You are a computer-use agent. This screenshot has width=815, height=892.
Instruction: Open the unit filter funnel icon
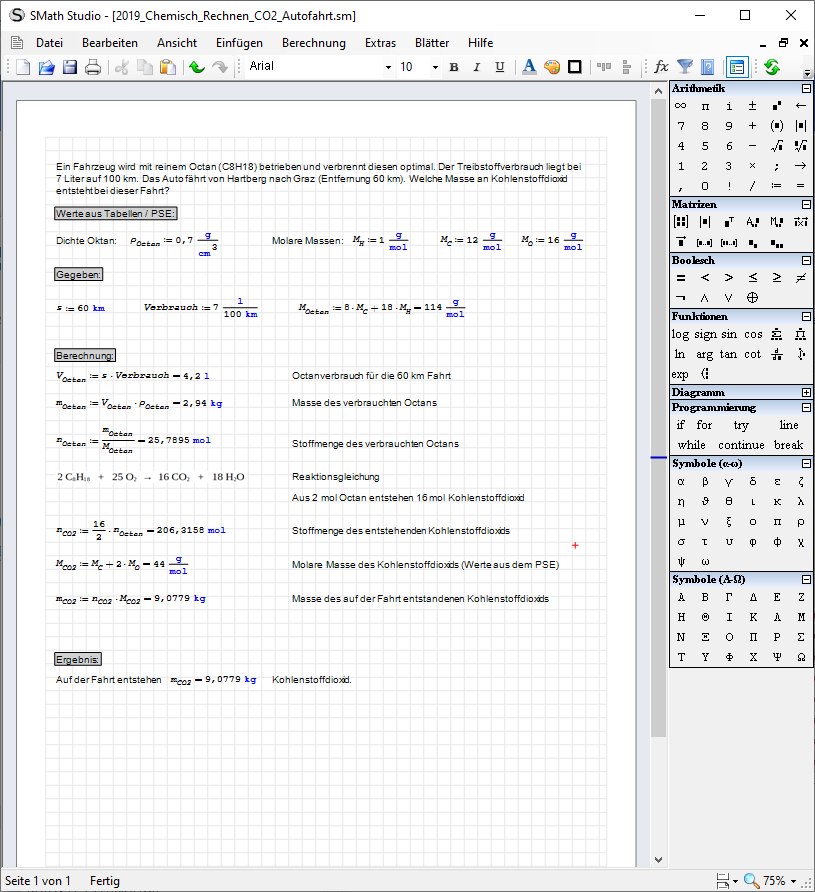click(x=685, y=67)
